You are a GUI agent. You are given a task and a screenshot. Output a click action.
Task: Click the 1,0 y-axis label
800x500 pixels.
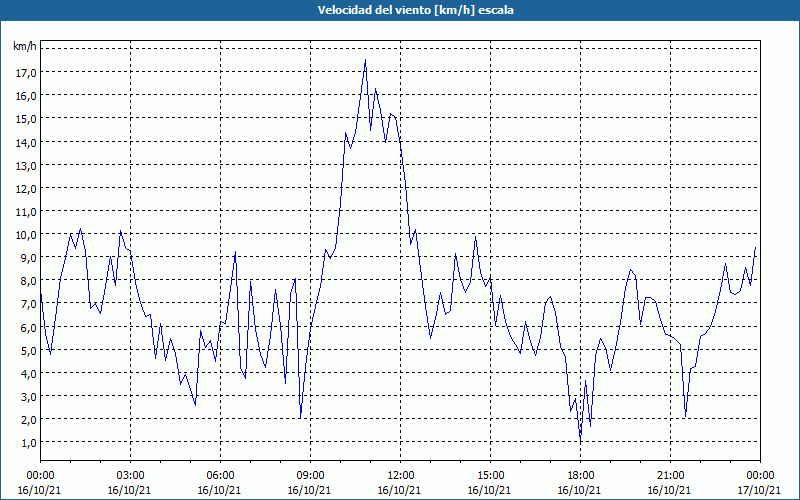click(28, 442)
